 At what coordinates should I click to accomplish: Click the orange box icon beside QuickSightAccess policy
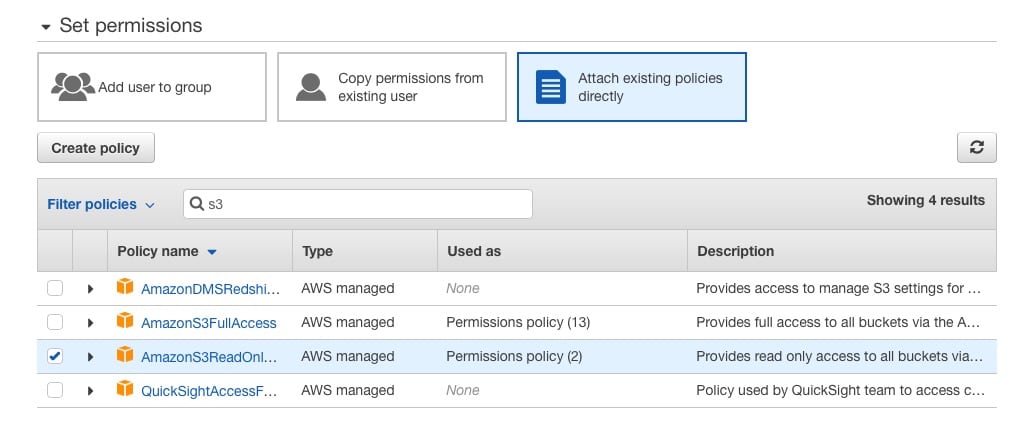125,389
